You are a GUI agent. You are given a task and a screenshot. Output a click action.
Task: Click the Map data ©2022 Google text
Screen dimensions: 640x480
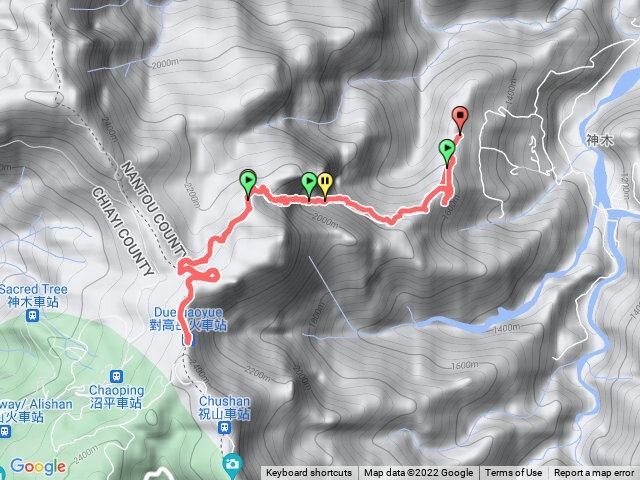pos(418,473)
